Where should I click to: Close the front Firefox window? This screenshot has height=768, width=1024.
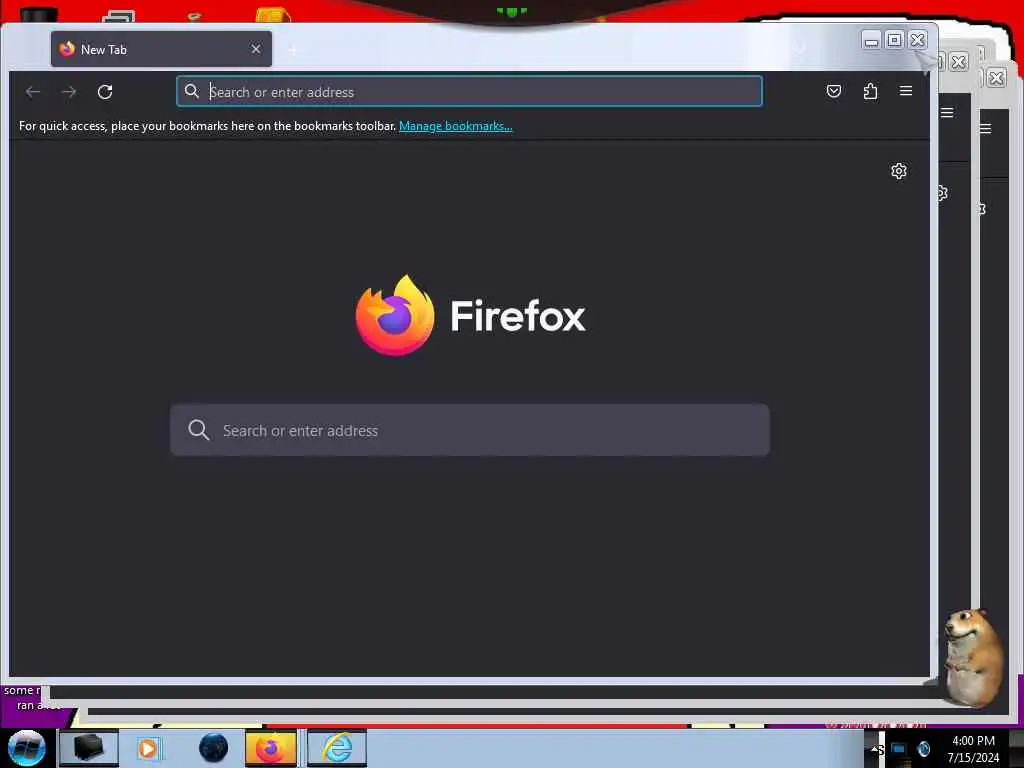pos(918,40)
